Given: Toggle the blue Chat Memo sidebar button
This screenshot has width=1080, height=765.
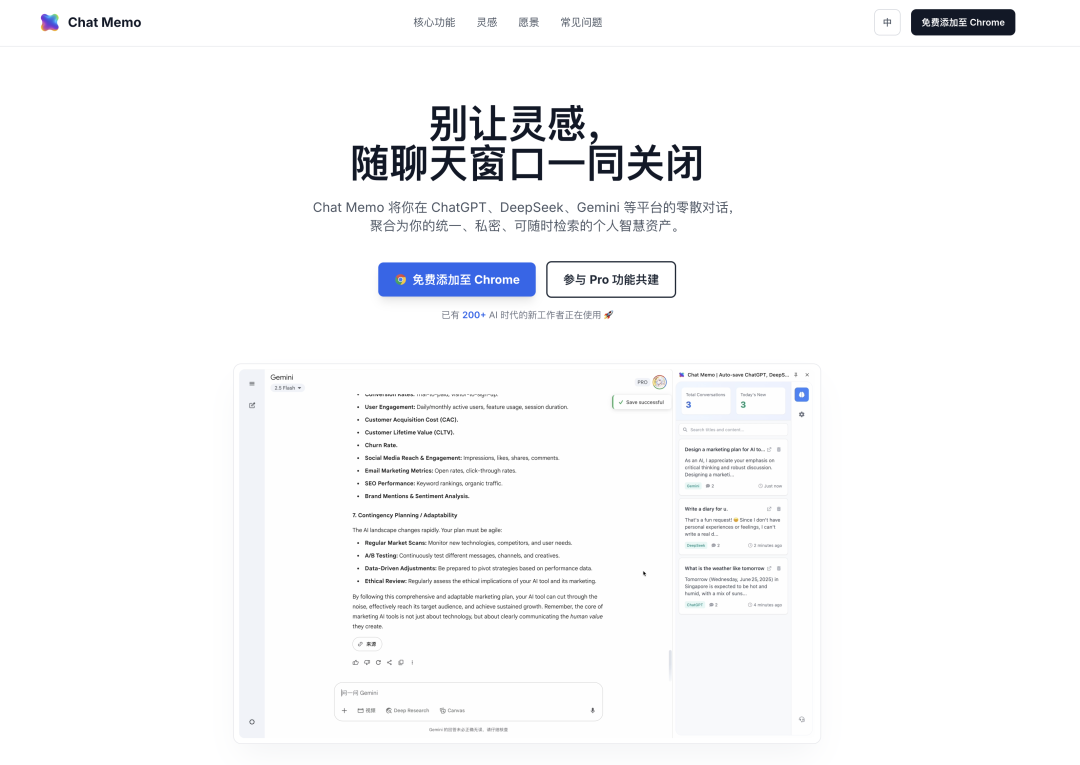Looking at the screenshot, I should 802,395.
